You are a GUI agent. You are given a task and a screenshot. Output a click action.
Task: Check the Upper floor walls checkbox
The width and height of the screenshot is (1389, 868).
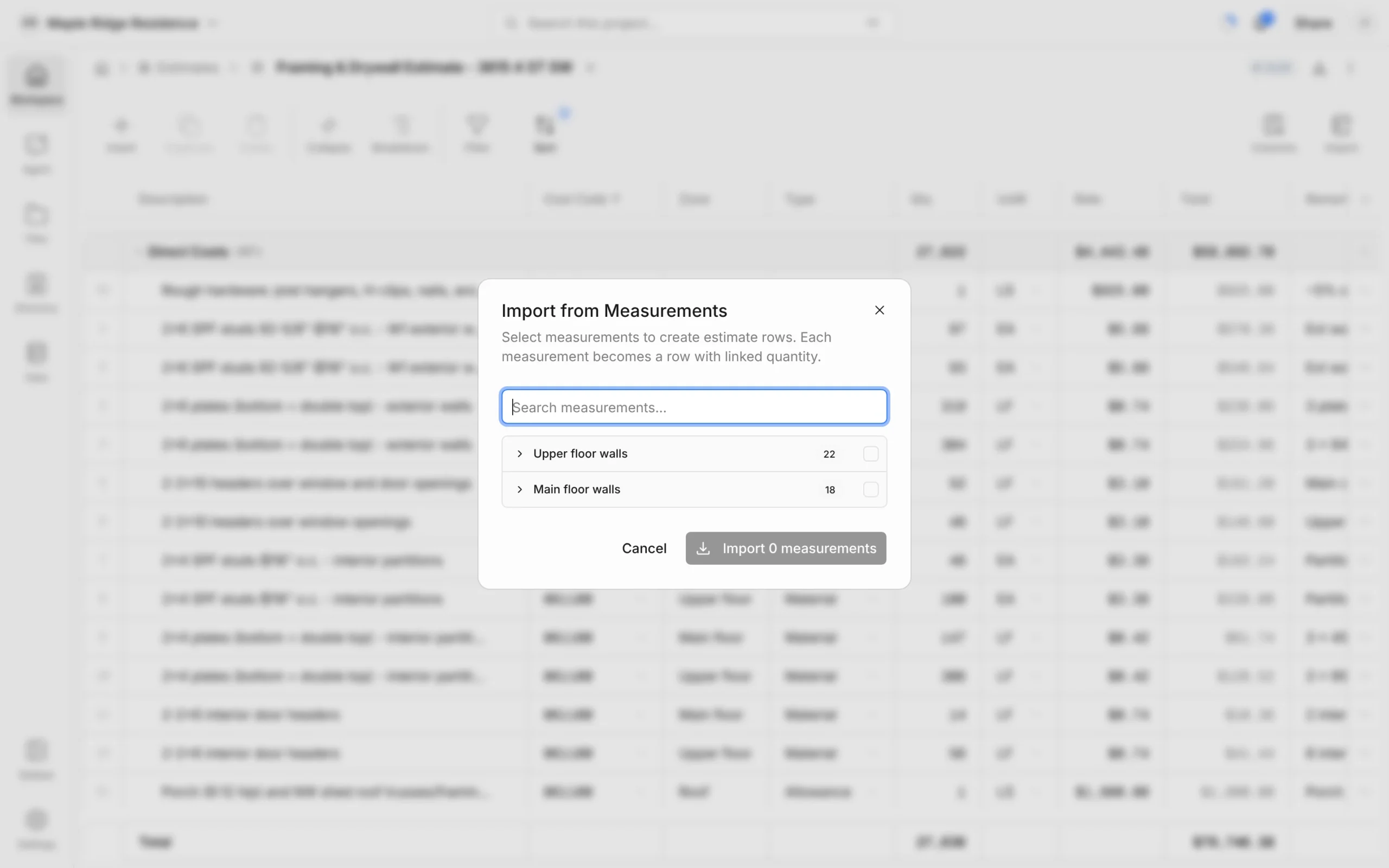(871, 454)
